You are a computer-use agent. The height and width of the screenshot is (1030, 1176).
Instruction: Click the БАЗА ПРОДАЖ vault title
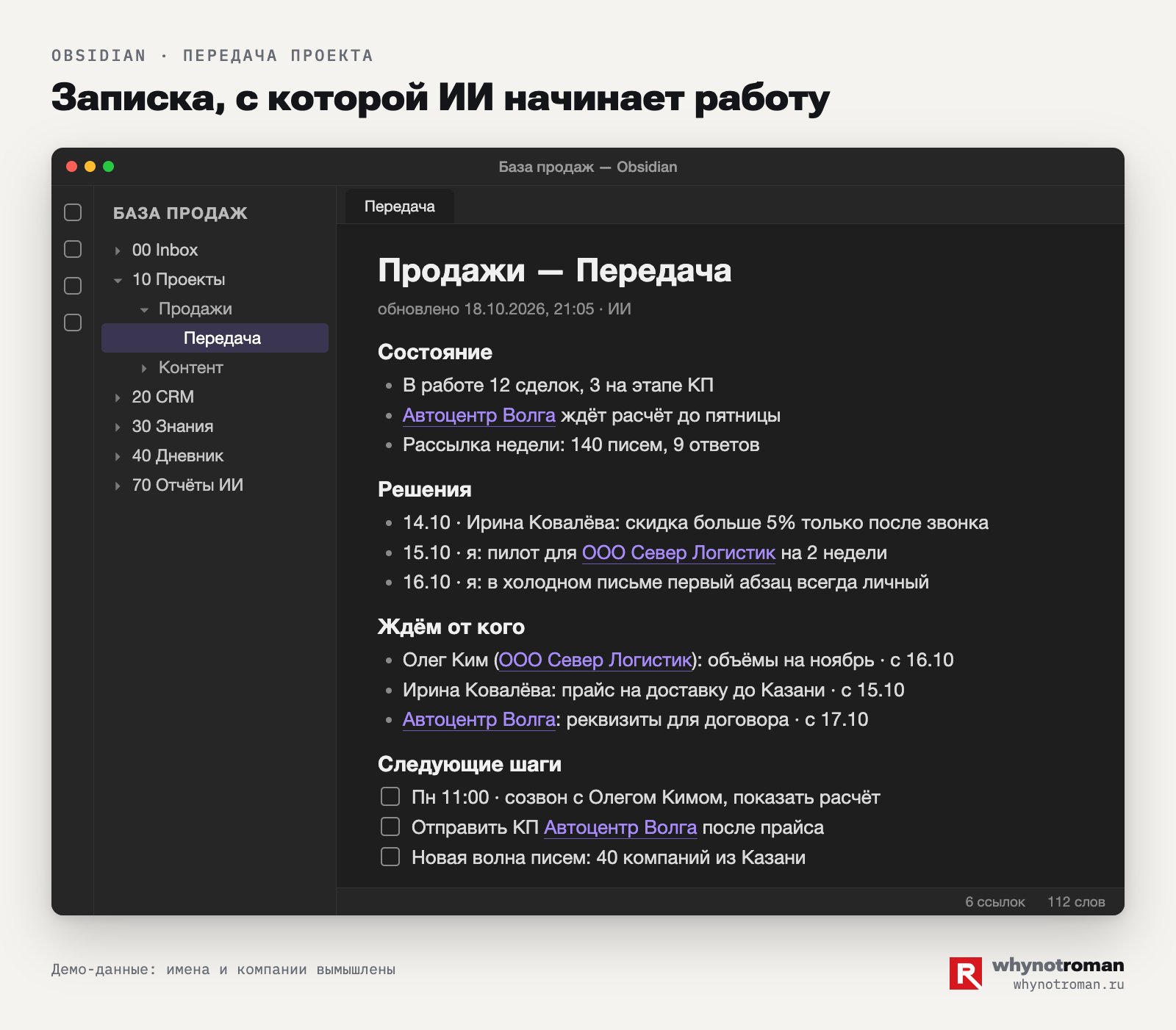click(x=180, y=213)
